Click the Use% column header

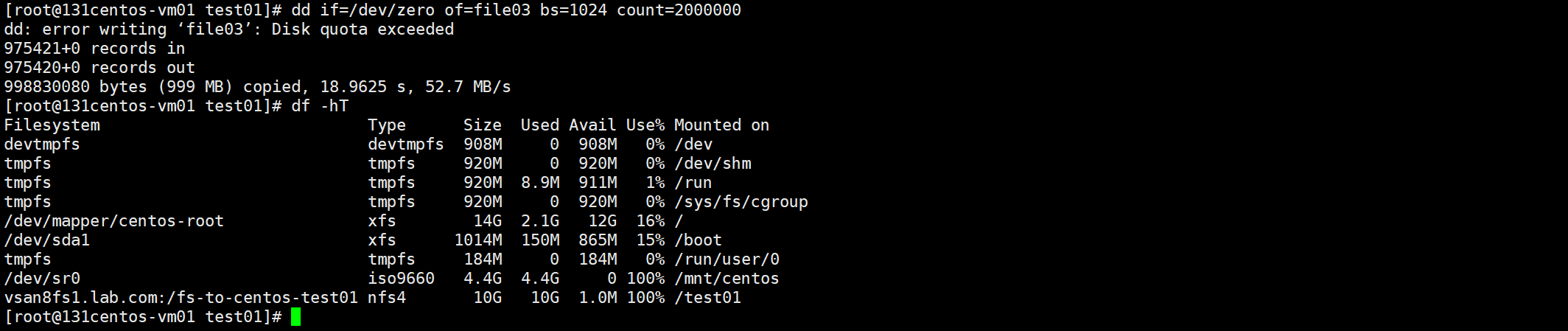tap(645, 125)
